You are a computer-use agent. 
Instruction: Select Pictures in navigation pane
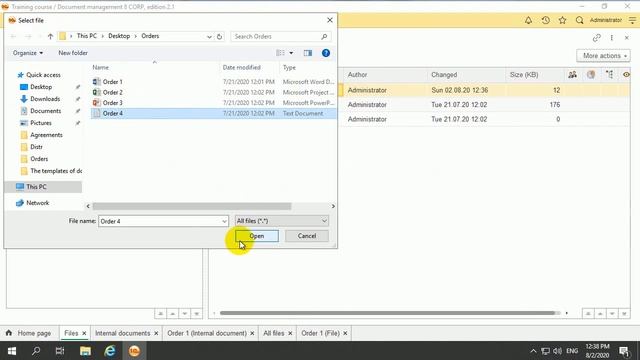coord(41,123)
